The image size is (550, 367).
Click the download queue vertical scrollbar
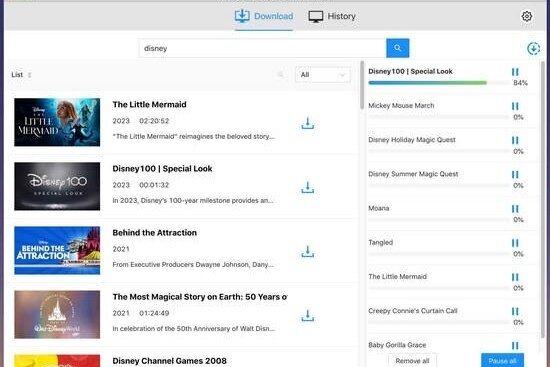coord(543,200)
